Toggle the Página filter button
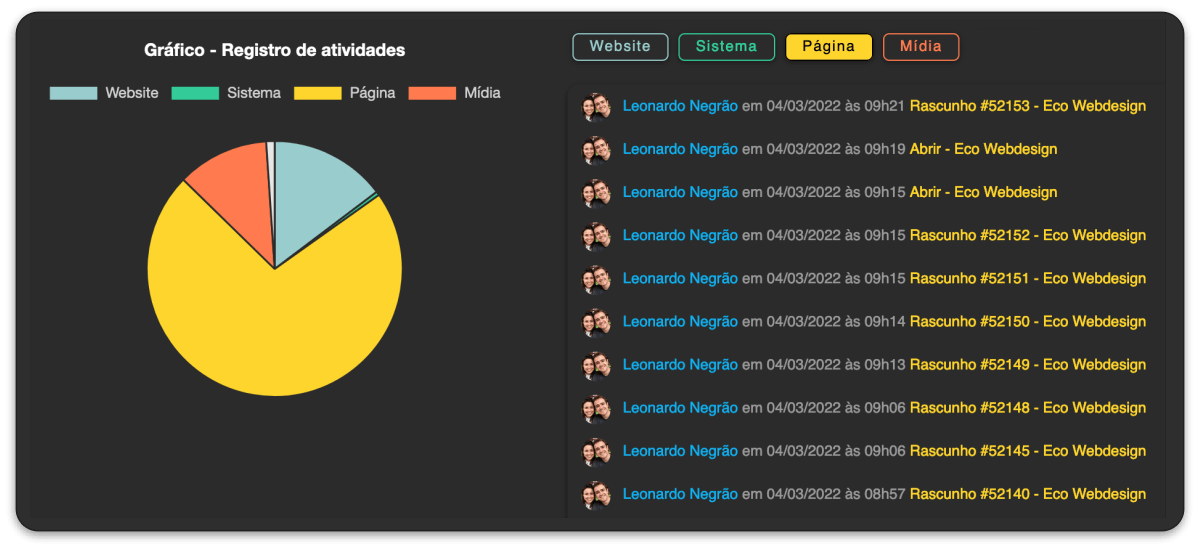Image resolution: width=1200 pixels, height=551 pixels. [x=829, y=47]
